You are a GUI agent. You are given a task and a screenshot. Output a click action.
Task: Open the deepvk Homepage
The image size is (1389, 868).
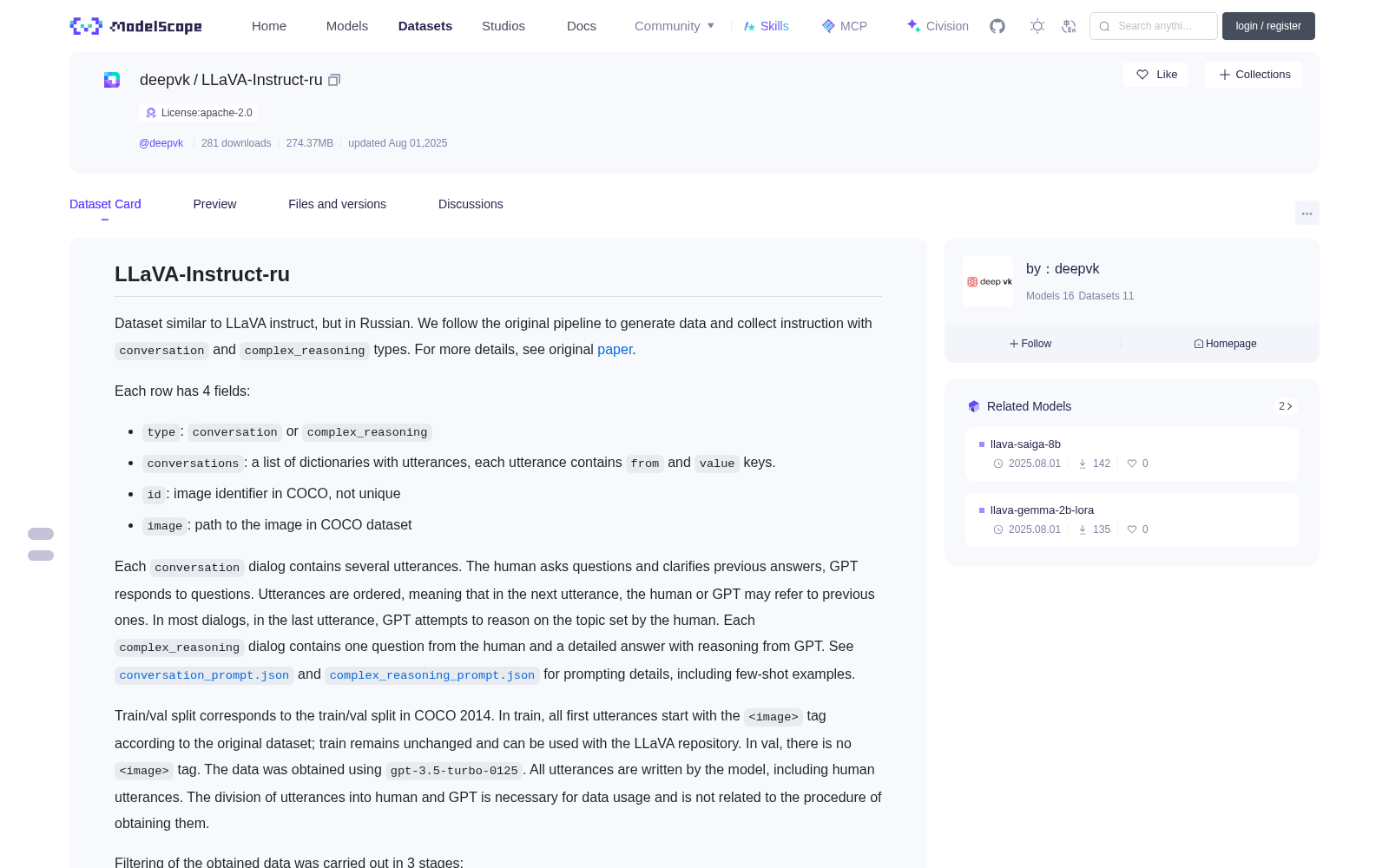[1225, 344]
